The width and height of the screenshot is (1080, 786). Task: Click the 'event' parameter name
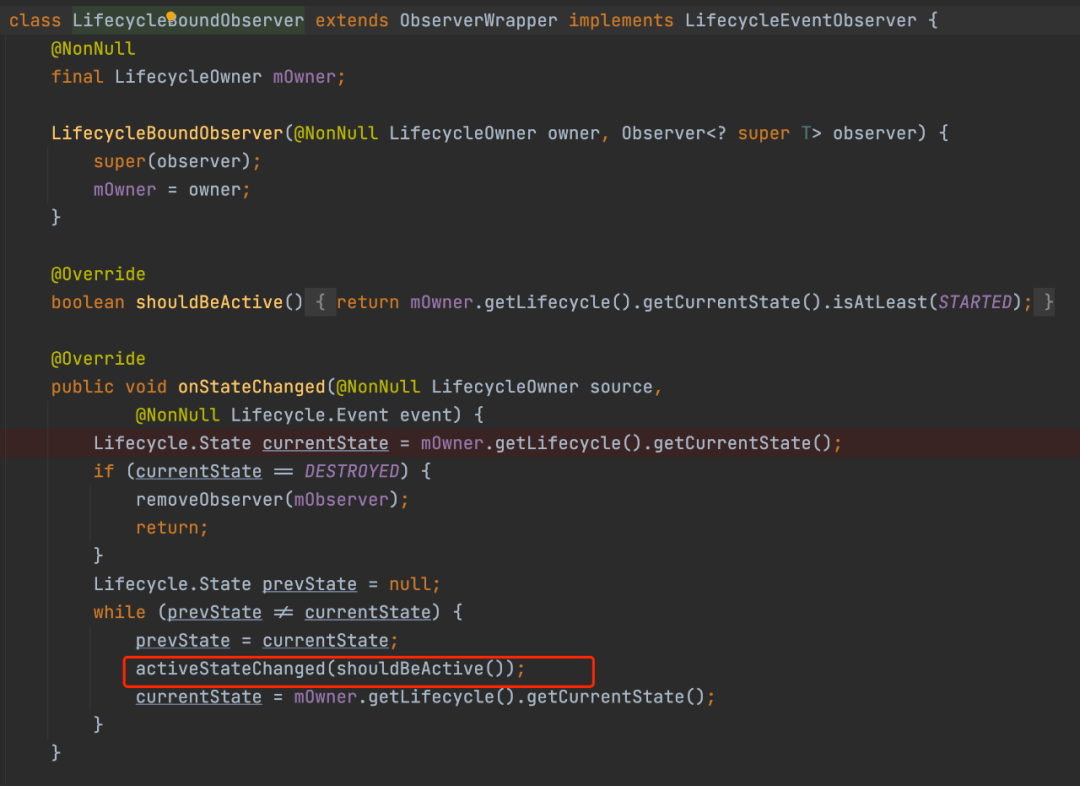426,415
